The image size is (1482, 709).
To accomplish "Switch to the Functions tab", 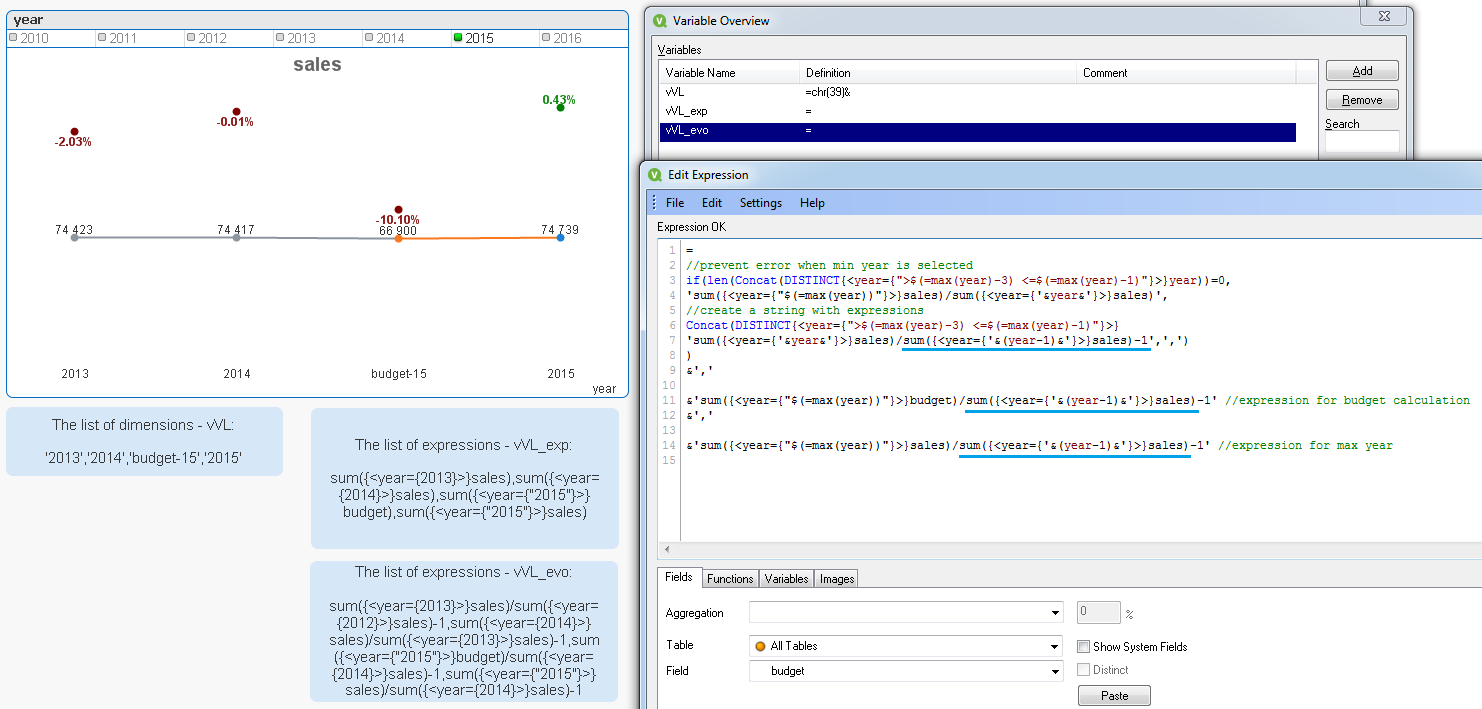I will [x=729, y=579].
